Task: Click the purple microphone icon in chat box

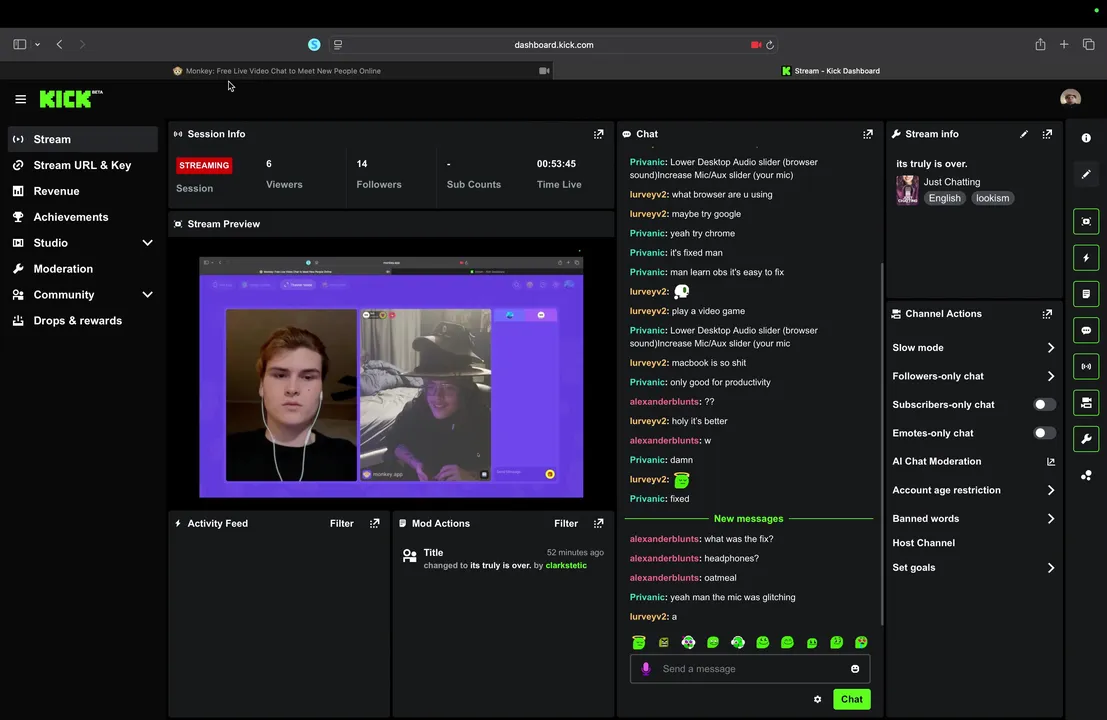Action: pyautogui.click(x=645, y=669)
